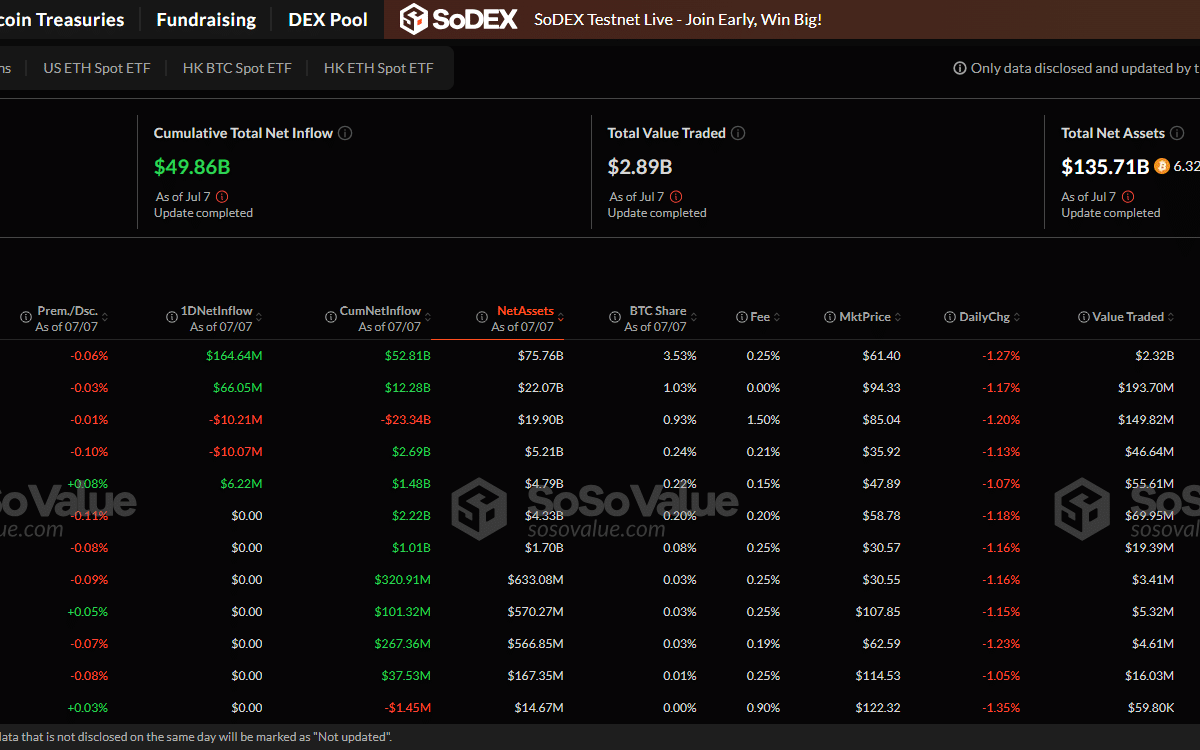Open HK ETH Spot ETF tab

tap(378, 68)
